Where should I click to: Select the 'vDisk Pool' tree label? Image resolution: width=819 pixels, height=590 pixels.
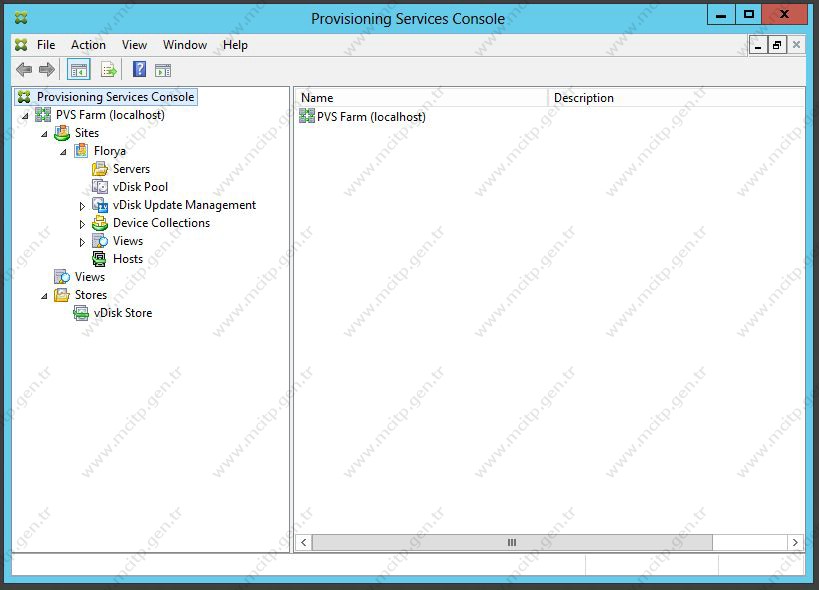pyautogui.click(x=140, y=186)
